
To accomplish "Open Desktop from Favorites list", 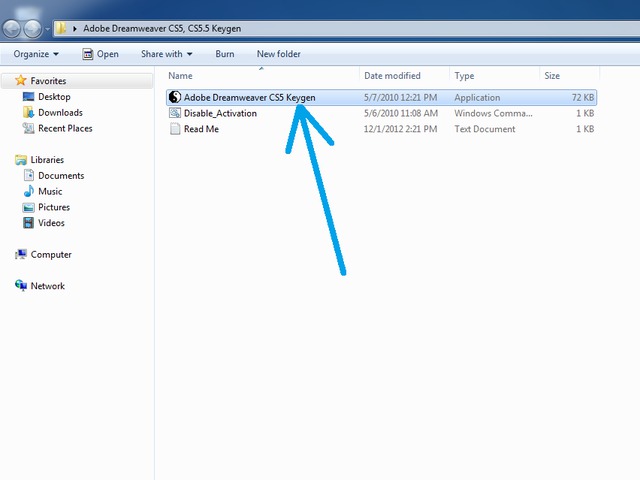I will (x=54, y=97).
